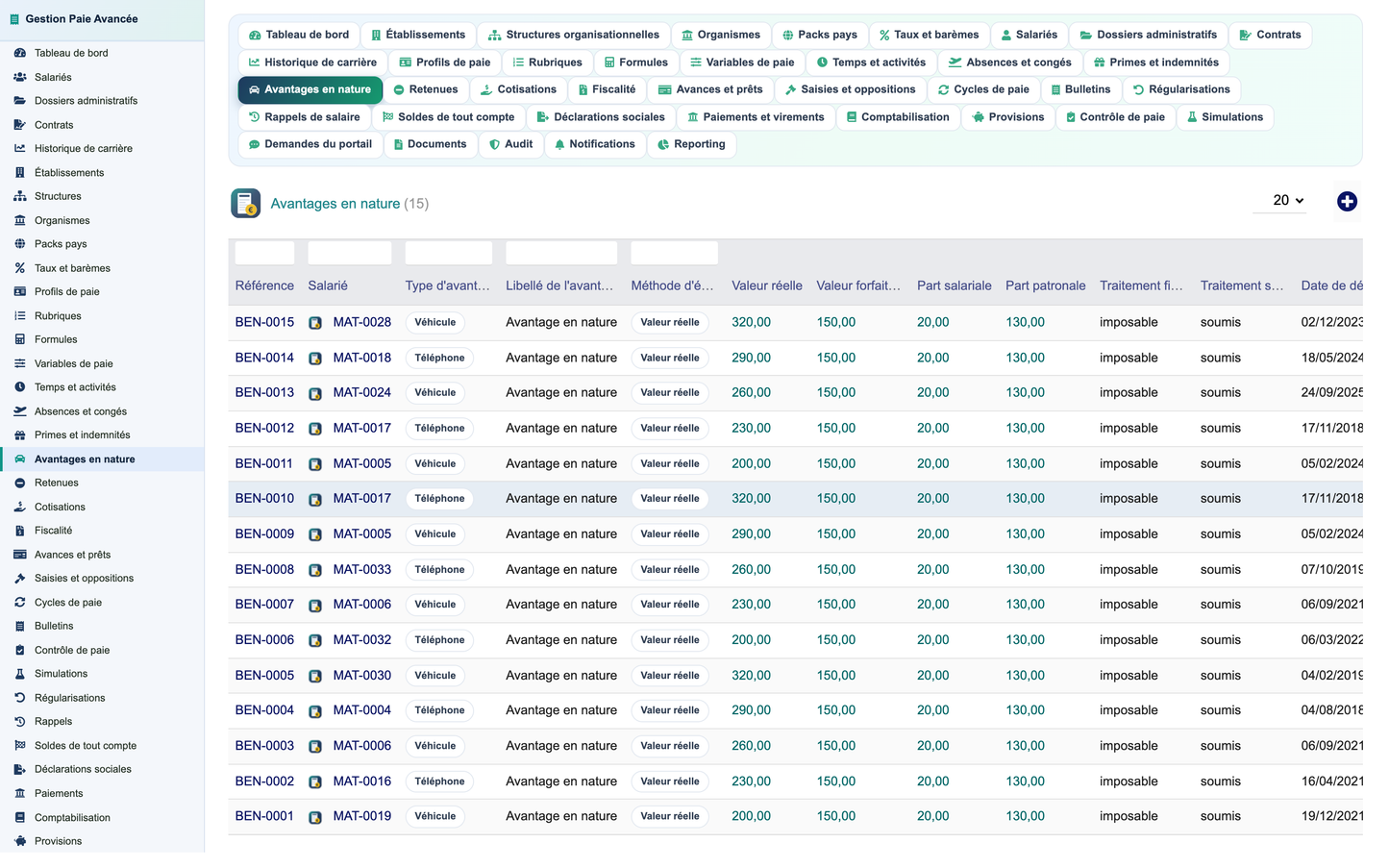This screenshot has height=868, width=1389.
Task: Open the page size dropdown showing 20
Action: click(x=1280, y=200)
